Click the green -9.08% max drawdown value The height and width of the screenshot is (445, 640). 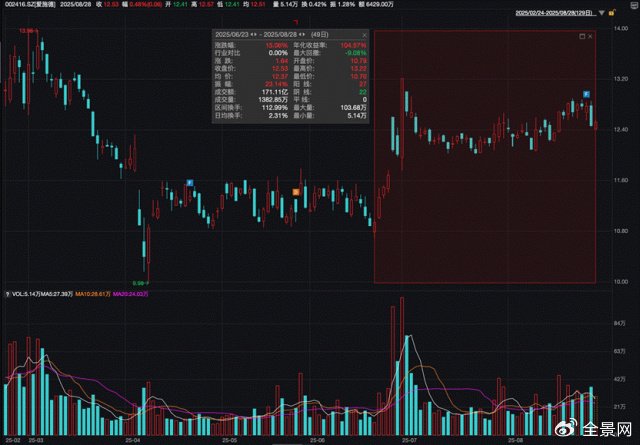(356, 53)
